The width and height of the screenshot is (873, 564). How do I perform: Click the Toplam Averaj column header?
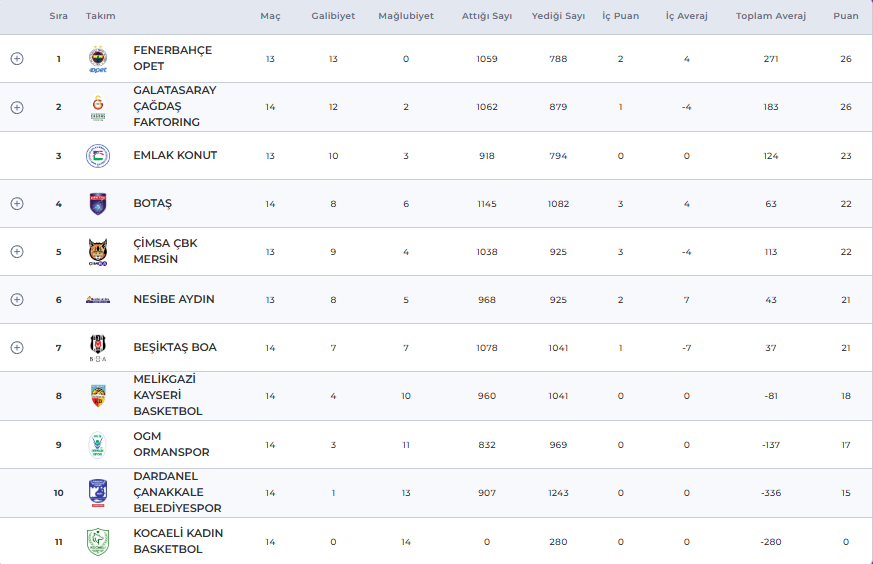coord(770,17)
